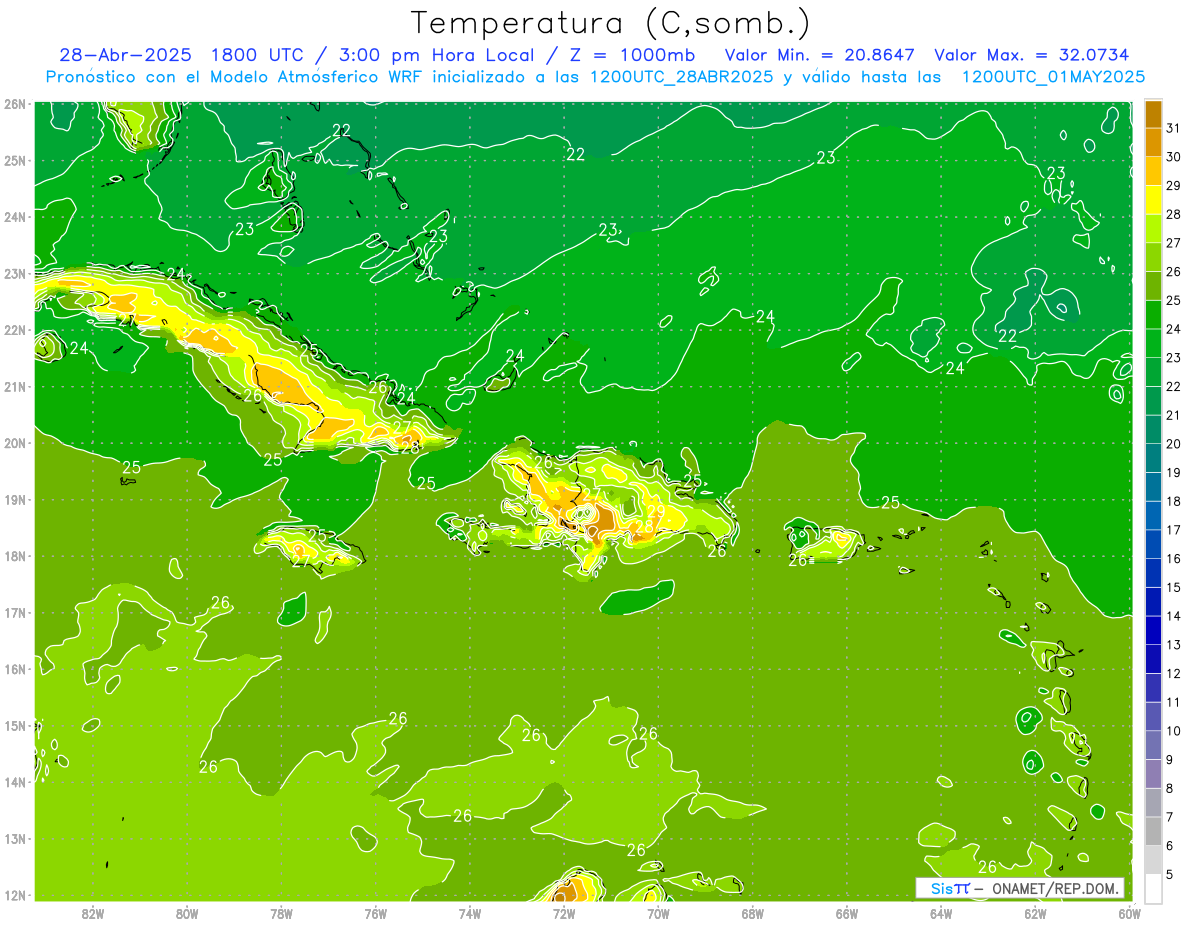Pick the yellow swatch between legend 28 and 29
The width and height of the screenshot is (1200, 927).
pos(1153,200)
